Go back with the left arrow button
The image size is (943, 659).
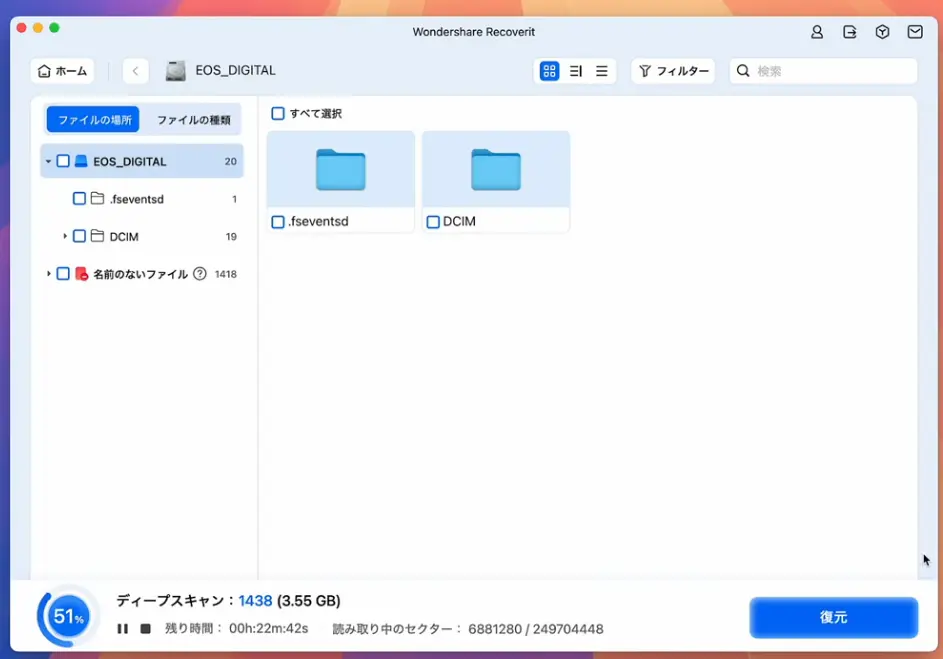tap(135, 71)
